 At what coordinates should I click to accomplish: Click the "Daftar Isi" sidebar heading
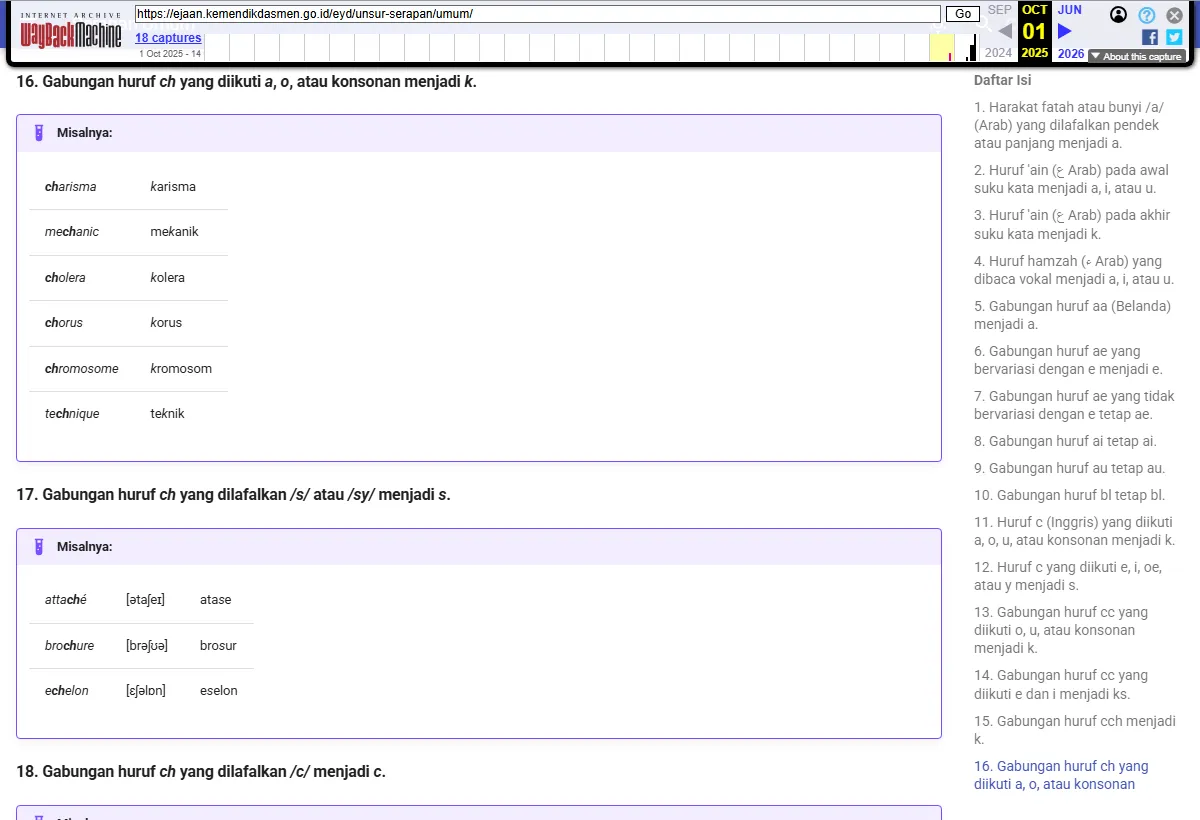(x=1003, y=81)
